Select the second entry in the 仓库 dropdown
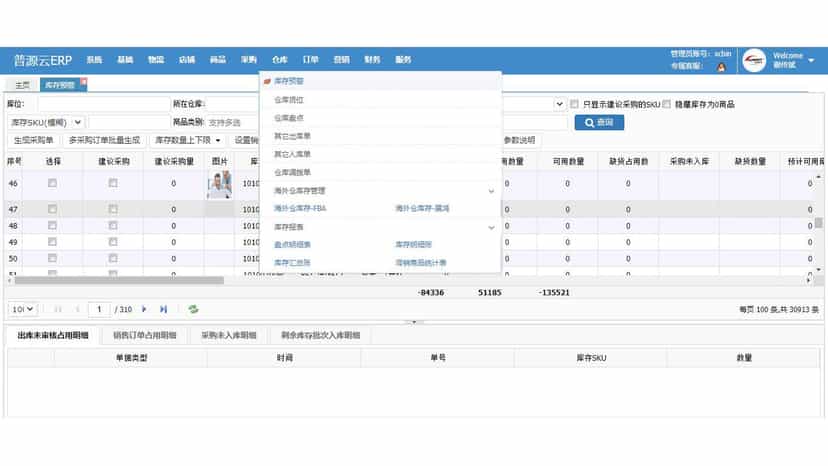Viewport: 828px width, 466px height. (289, 100)
